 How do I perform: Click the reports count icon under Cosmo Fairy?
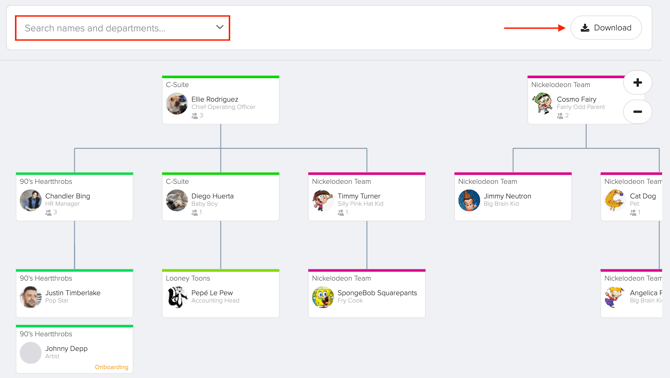tap(560, 116)
